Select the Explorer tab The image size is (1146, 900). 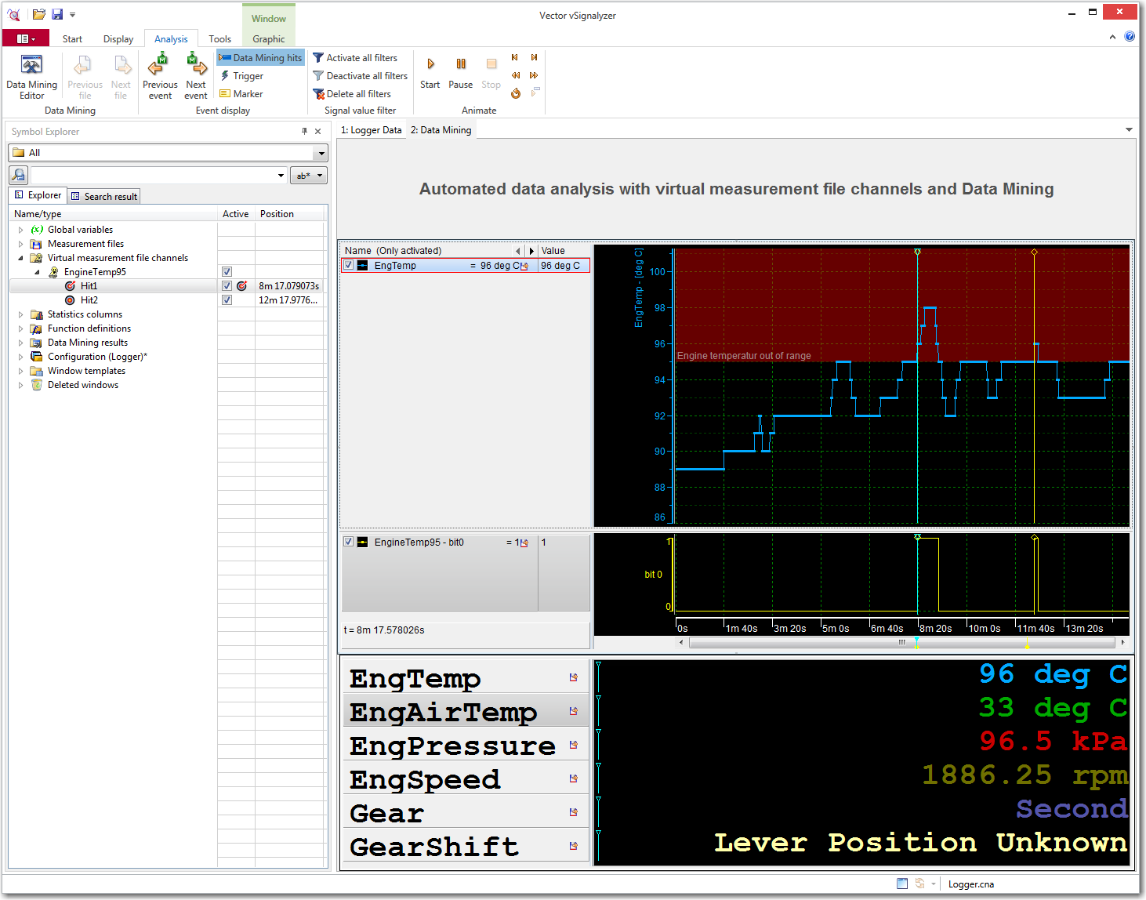[x=38, y=195]
